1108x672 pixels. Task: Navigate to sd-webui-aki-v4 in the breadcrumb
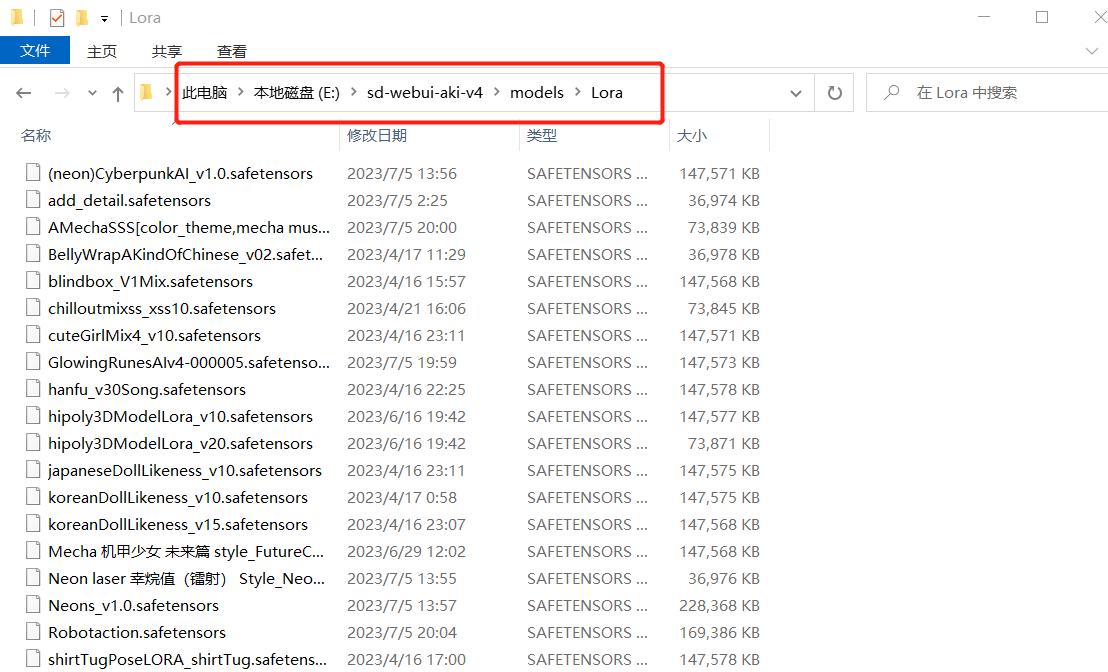pyautogui.click(x=424, y=93)
